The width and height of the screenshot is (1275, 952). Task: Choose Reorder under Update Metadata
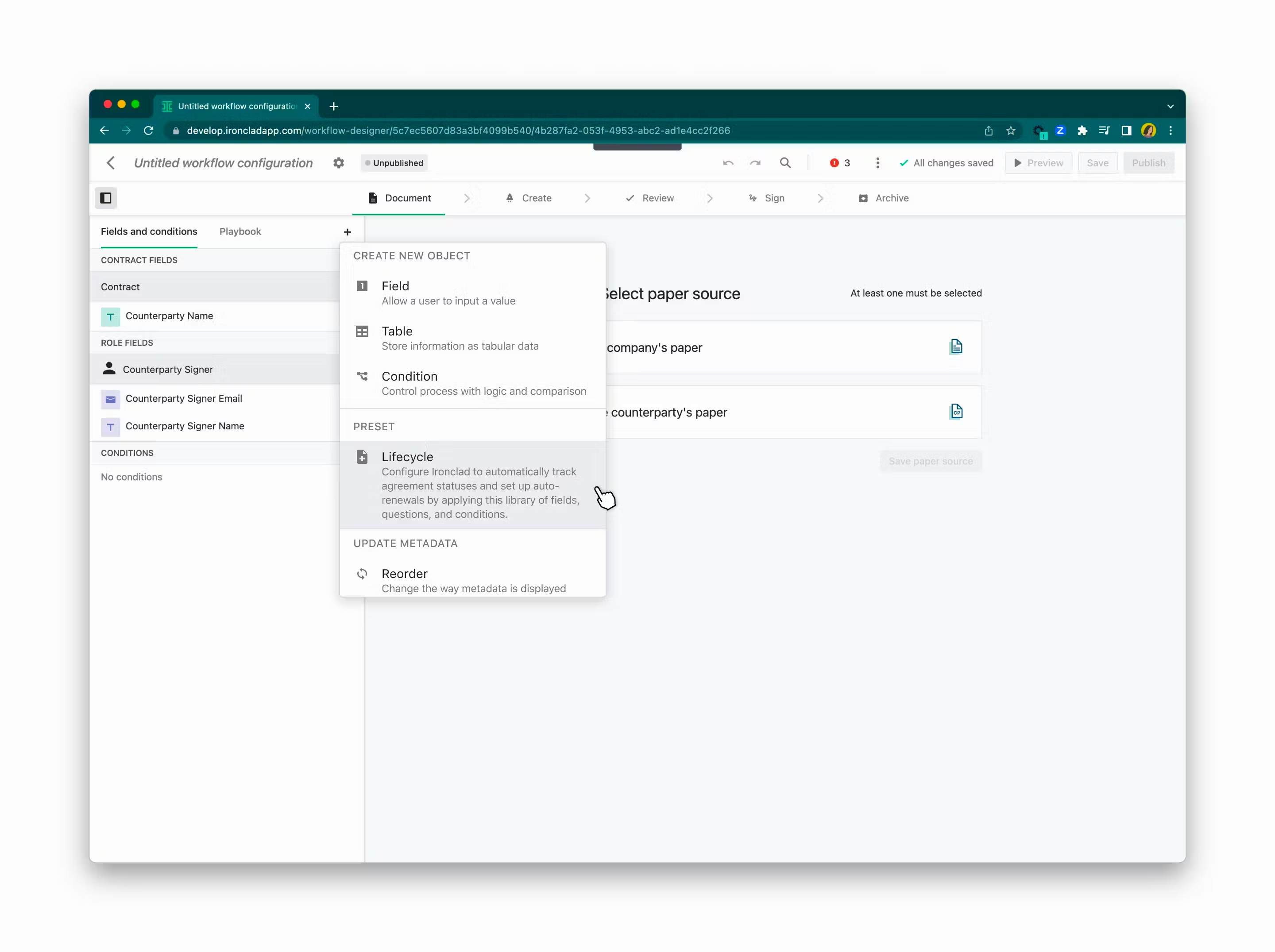(x=473, y=580)
